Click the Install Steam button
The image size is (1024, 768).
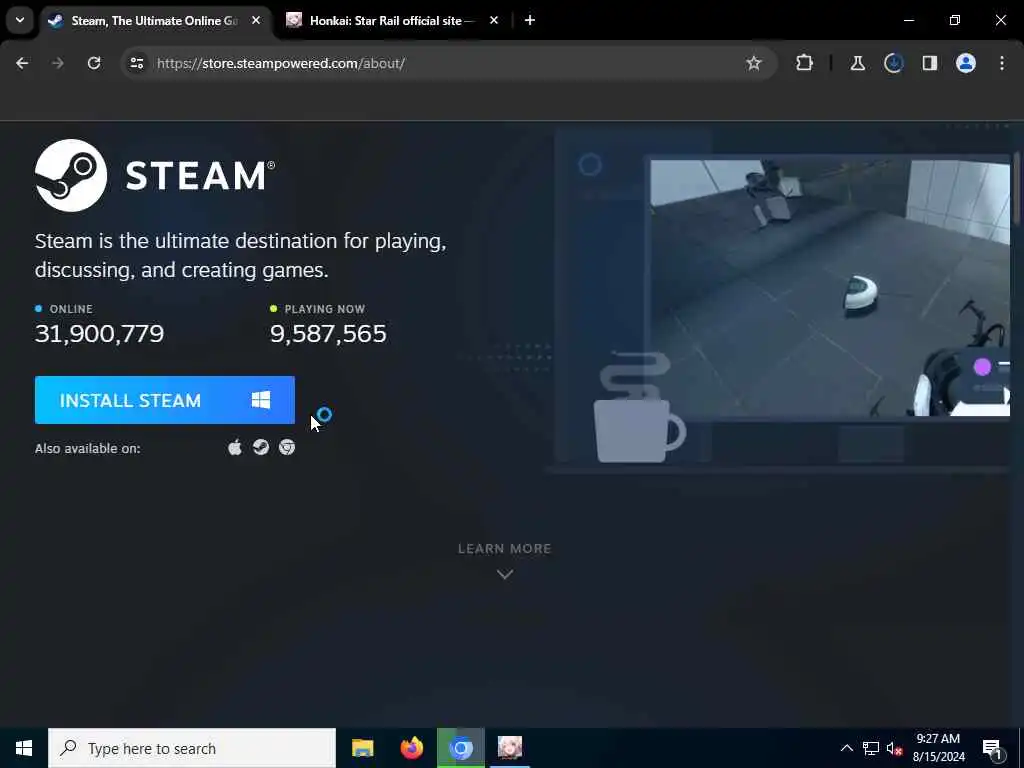coord(165,400)
